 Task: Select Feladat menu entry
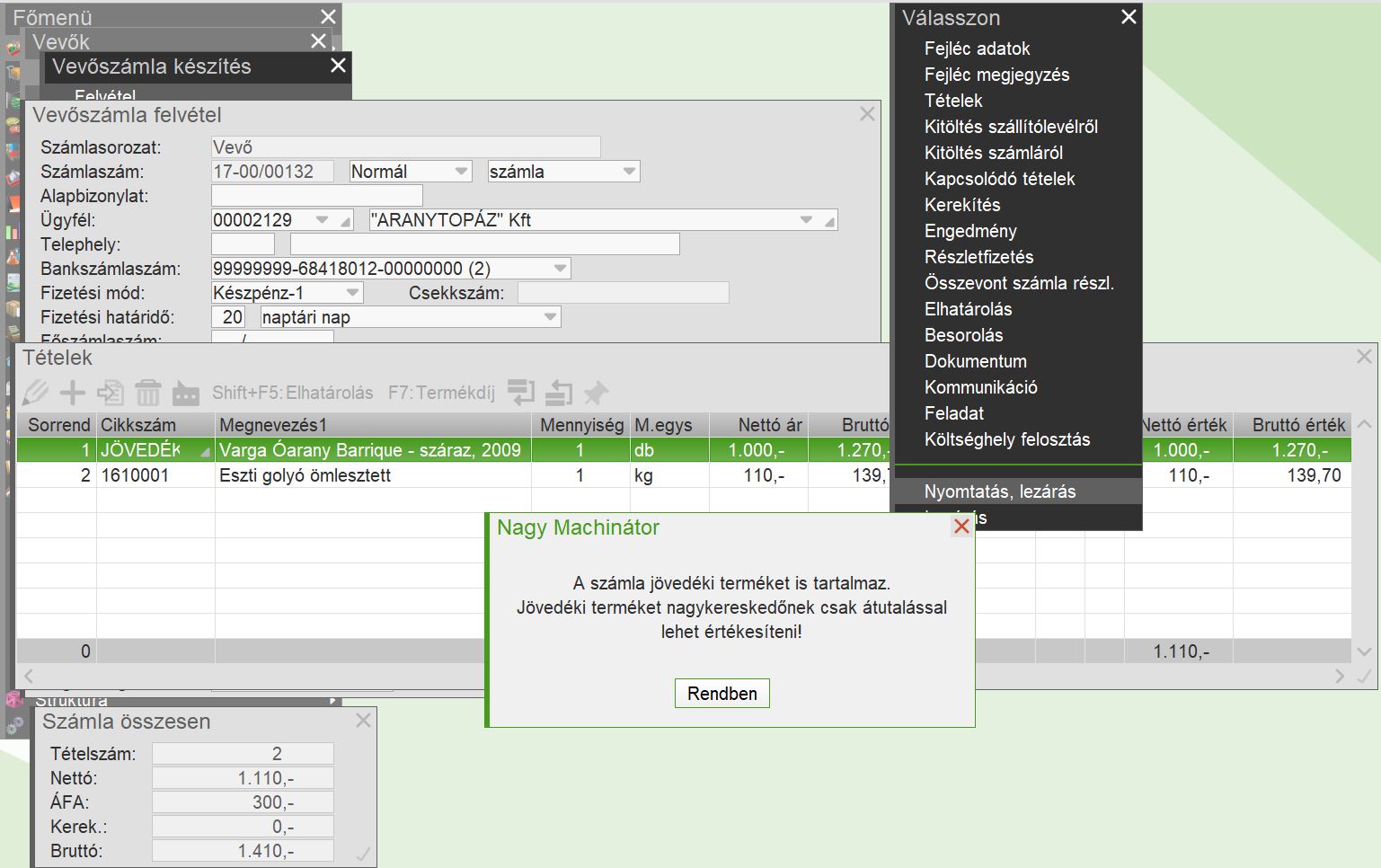[954, 413]
